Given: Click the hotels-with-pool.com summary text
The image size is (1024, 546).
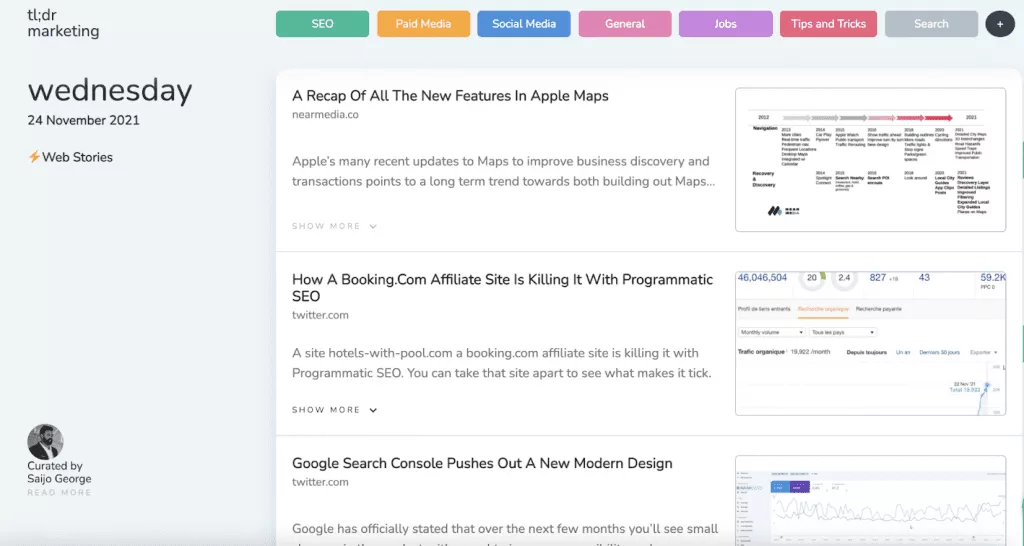Looking at the screenshot, I should [x=502, y=363].
